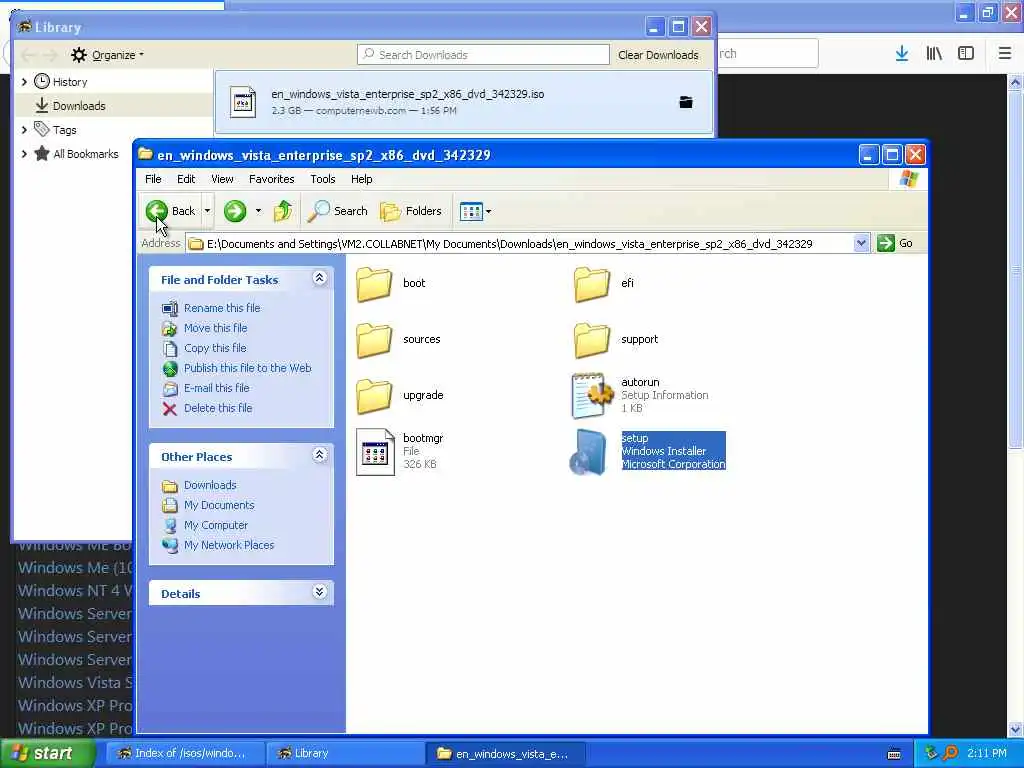
Task: Select the sources folder icon
Action: (374, 340)
